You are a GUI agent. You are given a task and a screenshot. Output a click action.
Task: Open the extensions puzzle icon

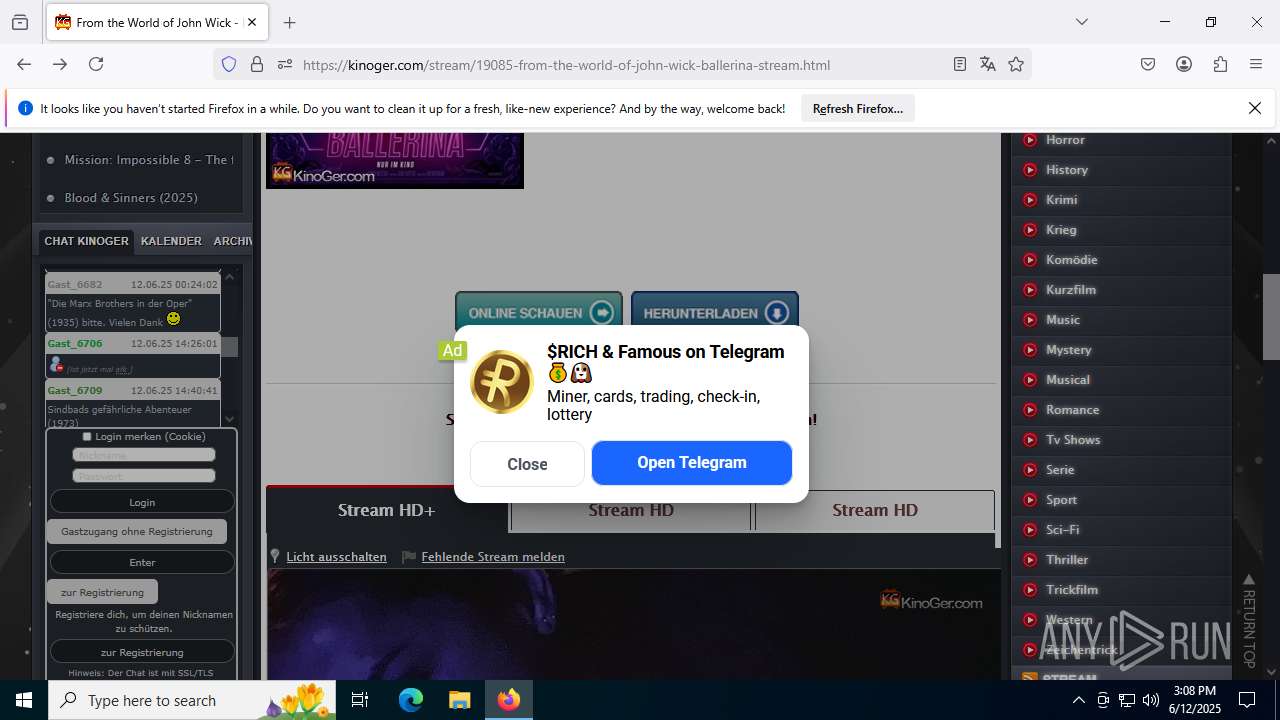[x=1220, y=64]
